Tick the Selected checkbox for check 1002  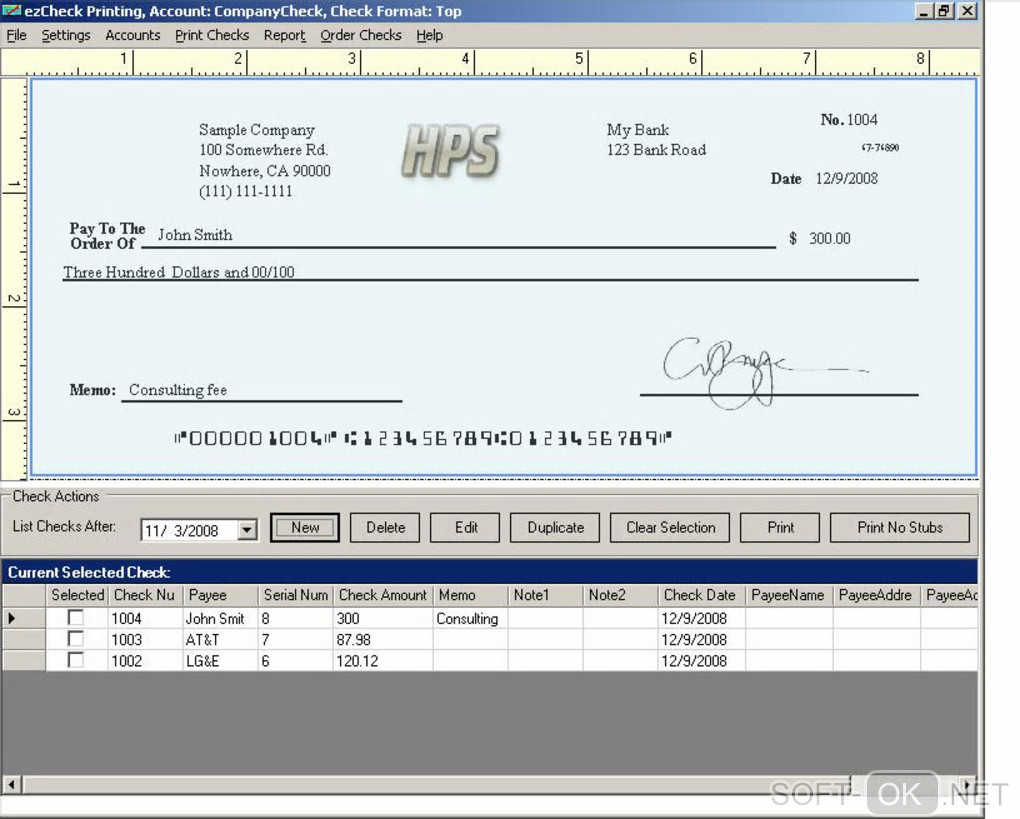tap(75, 660)
